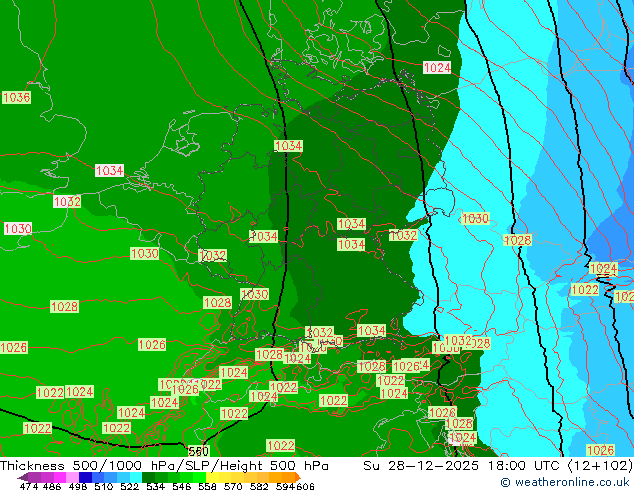634x490 pixels.
Task: Click the legend value 534
Action: click(x=155, y=486)
